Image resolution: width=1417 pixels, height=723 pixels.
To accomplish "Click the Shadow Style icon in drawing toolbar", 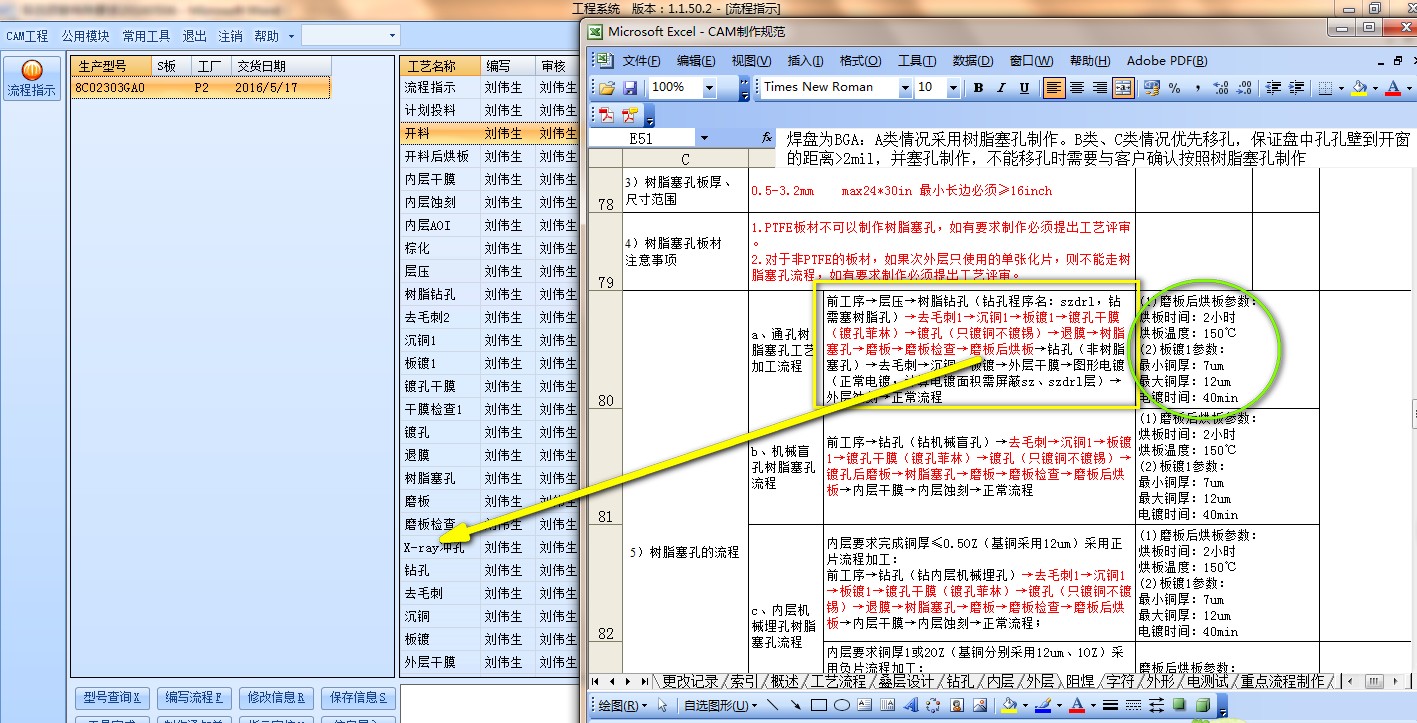I will 1179,706.
